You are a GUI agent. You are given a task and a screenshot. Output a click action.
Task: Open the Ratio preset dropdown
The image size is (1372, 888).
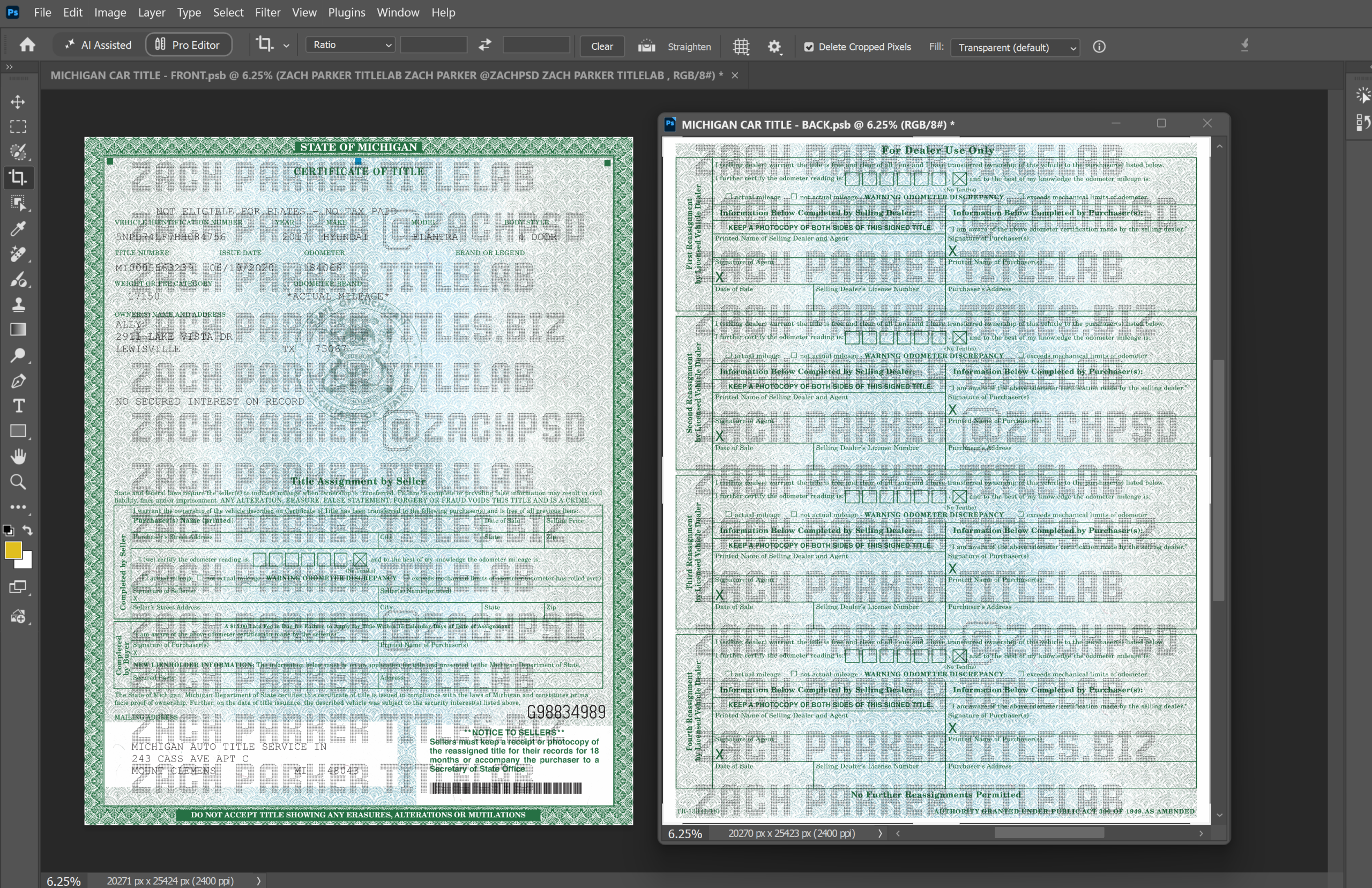click(351, 45)
